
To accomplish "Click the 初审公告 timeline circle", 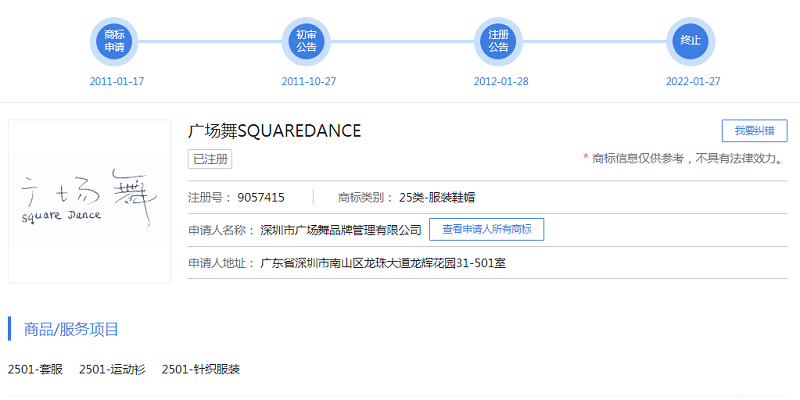I will 306,41.
